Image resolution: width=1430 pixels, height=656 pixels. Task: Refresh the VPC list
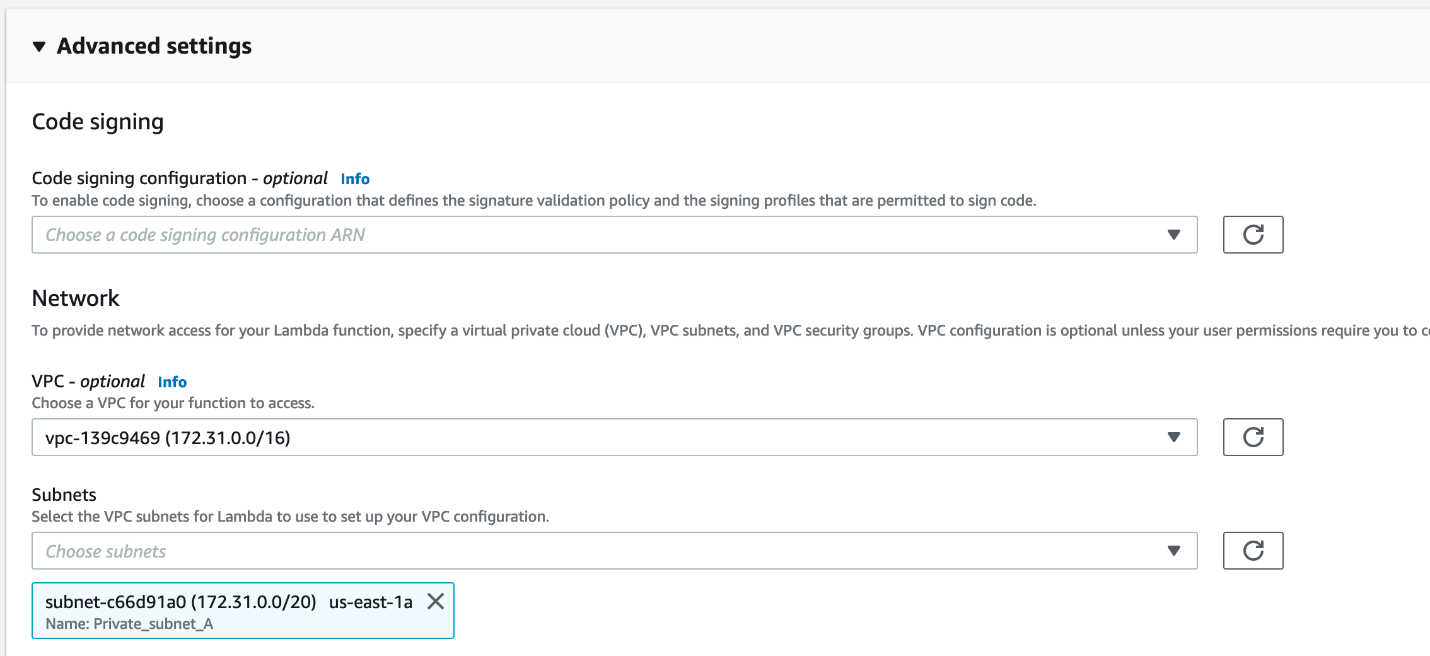pos(1253,437)
